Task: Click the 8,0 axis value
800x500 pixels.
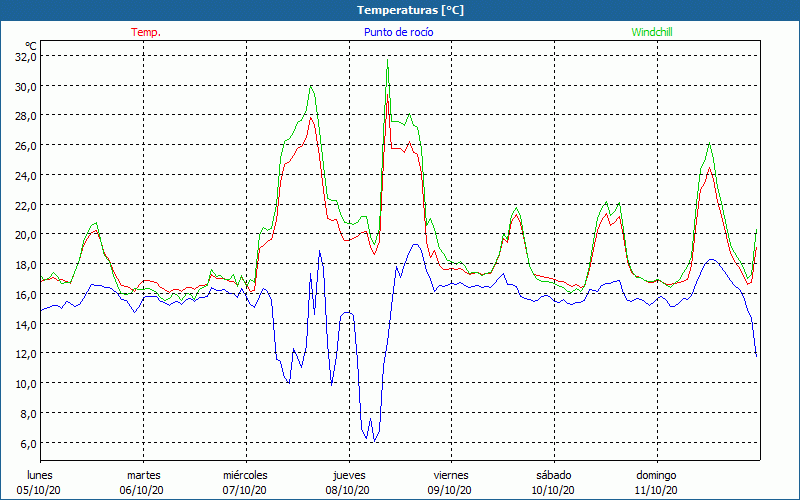Action: 28,413
